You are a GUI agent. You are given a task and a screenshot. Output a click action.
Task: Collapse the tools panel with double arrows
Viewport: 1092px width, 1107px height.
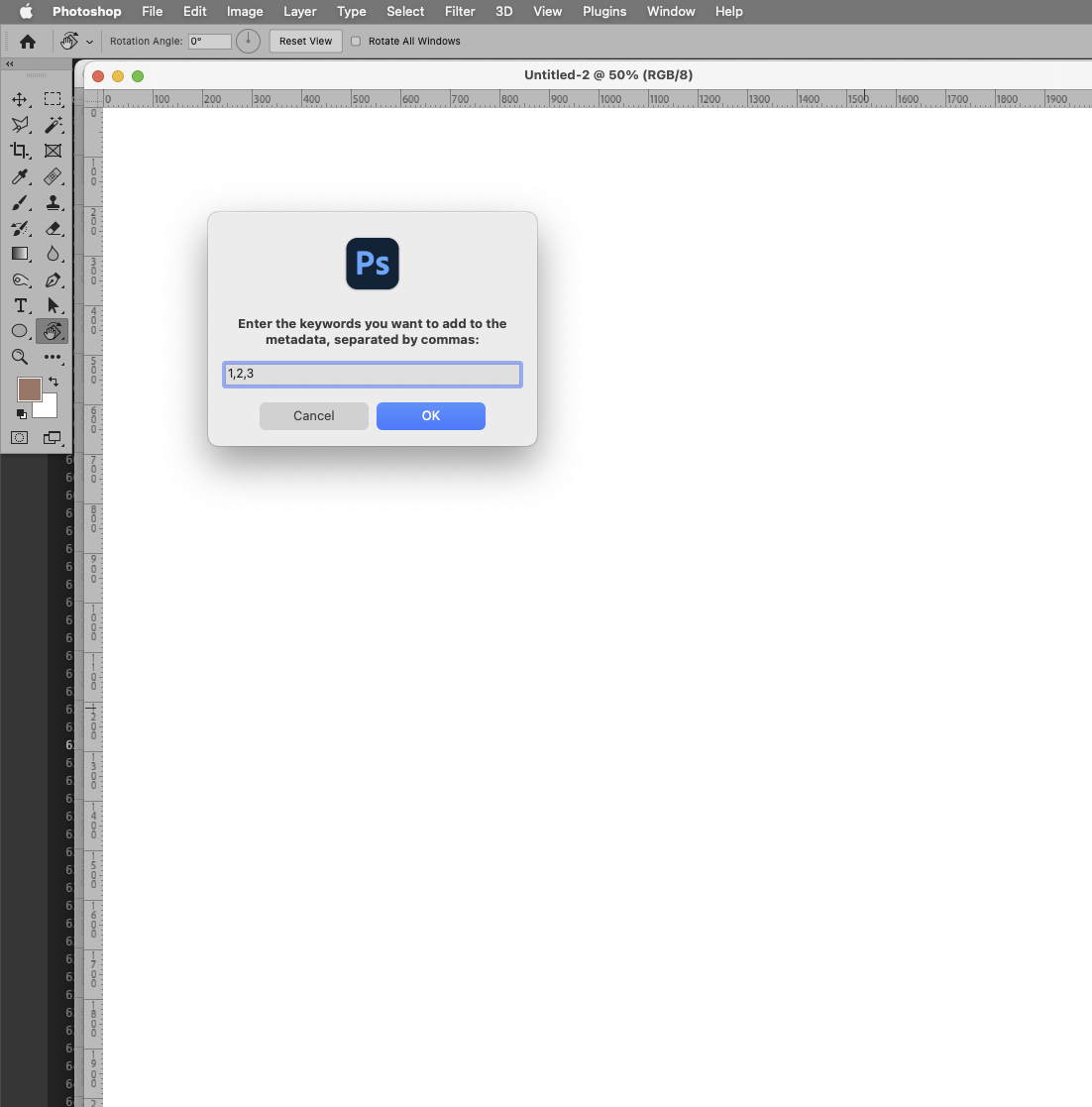pos(8,63)
